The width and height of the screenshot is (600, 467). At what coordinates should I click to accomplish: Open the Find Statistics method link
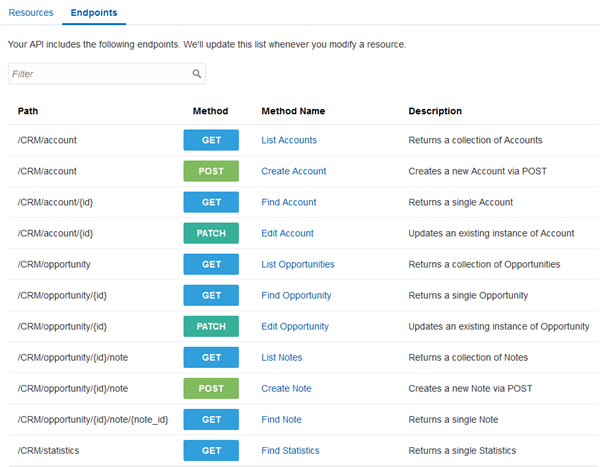click(x=290, y=450)
